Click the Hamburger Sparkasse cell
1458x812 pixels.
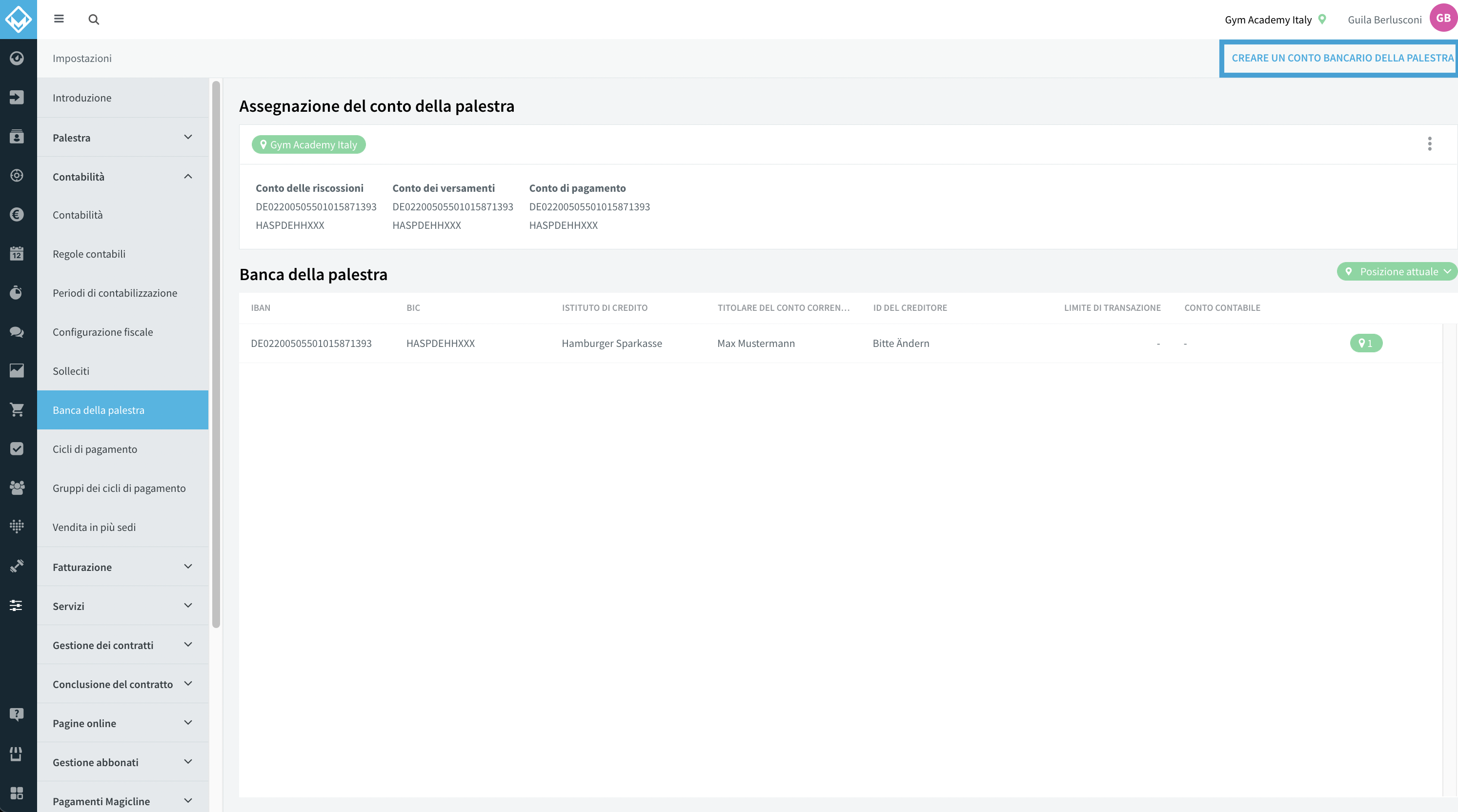pyautogui.click(x=612, y=343)
